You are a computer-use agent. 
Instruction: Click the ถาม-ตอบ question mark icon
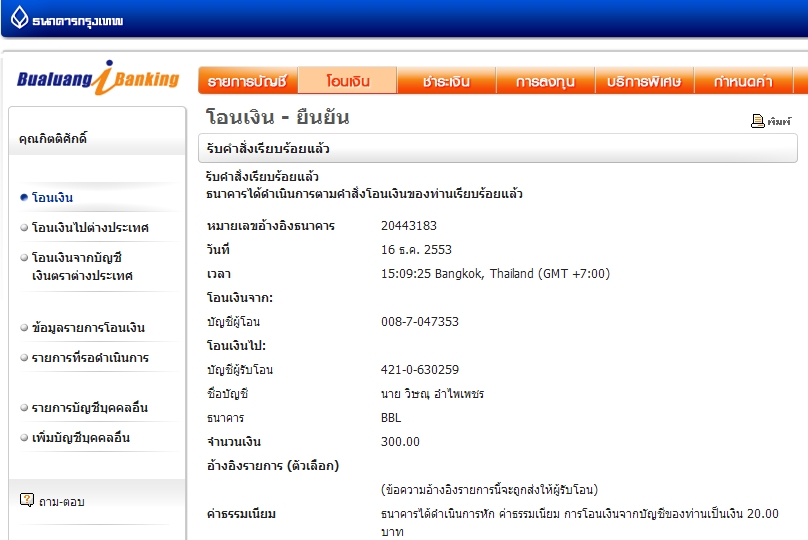point(27,500)
